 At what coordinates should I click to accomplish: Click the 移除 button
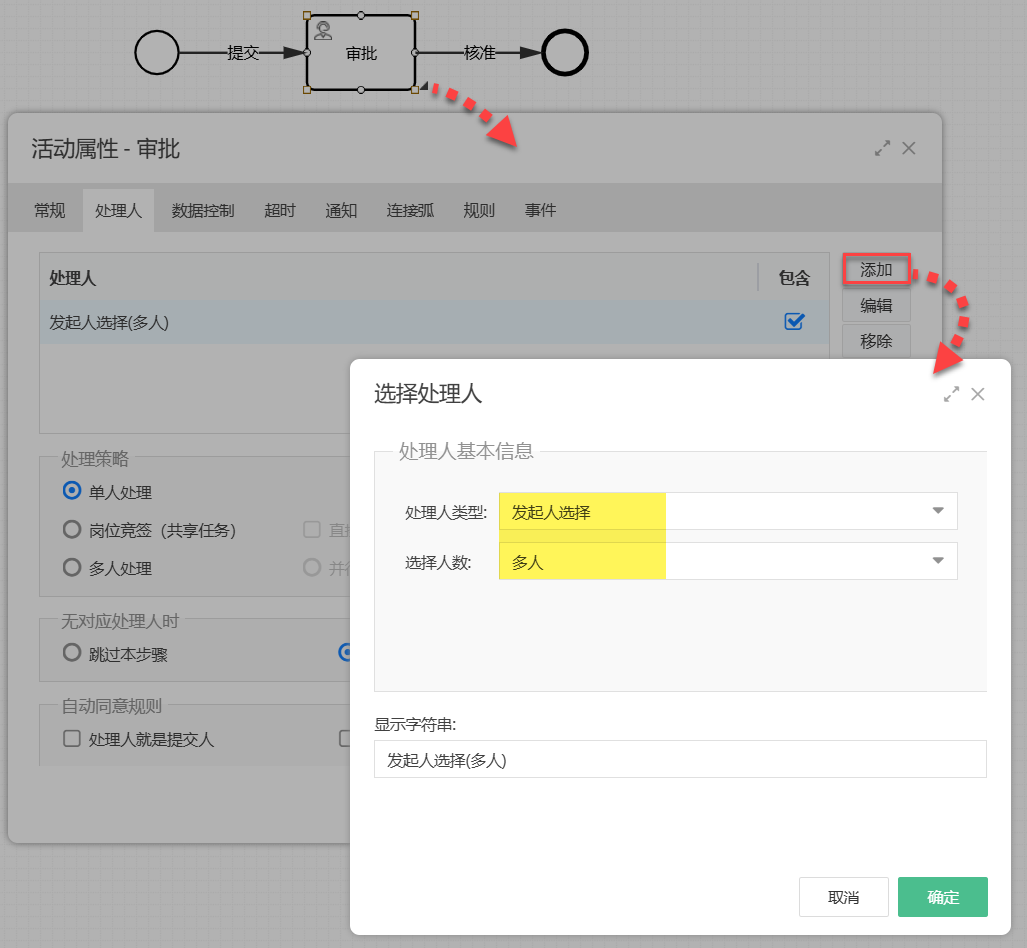tap(875, 341)
